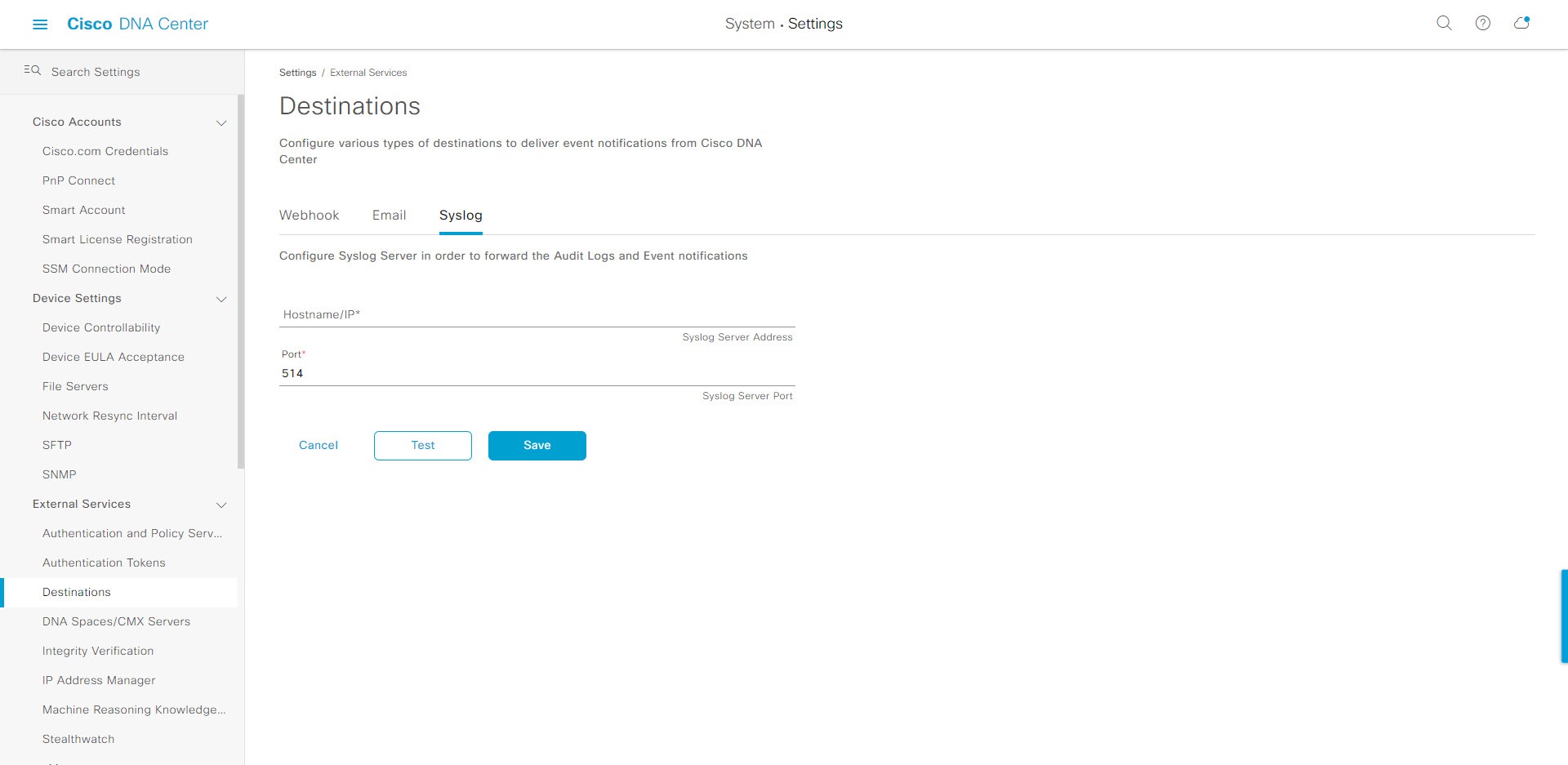Collapse the Cisco Accounts section
The image size is (1568, 765).
(220, 122)
